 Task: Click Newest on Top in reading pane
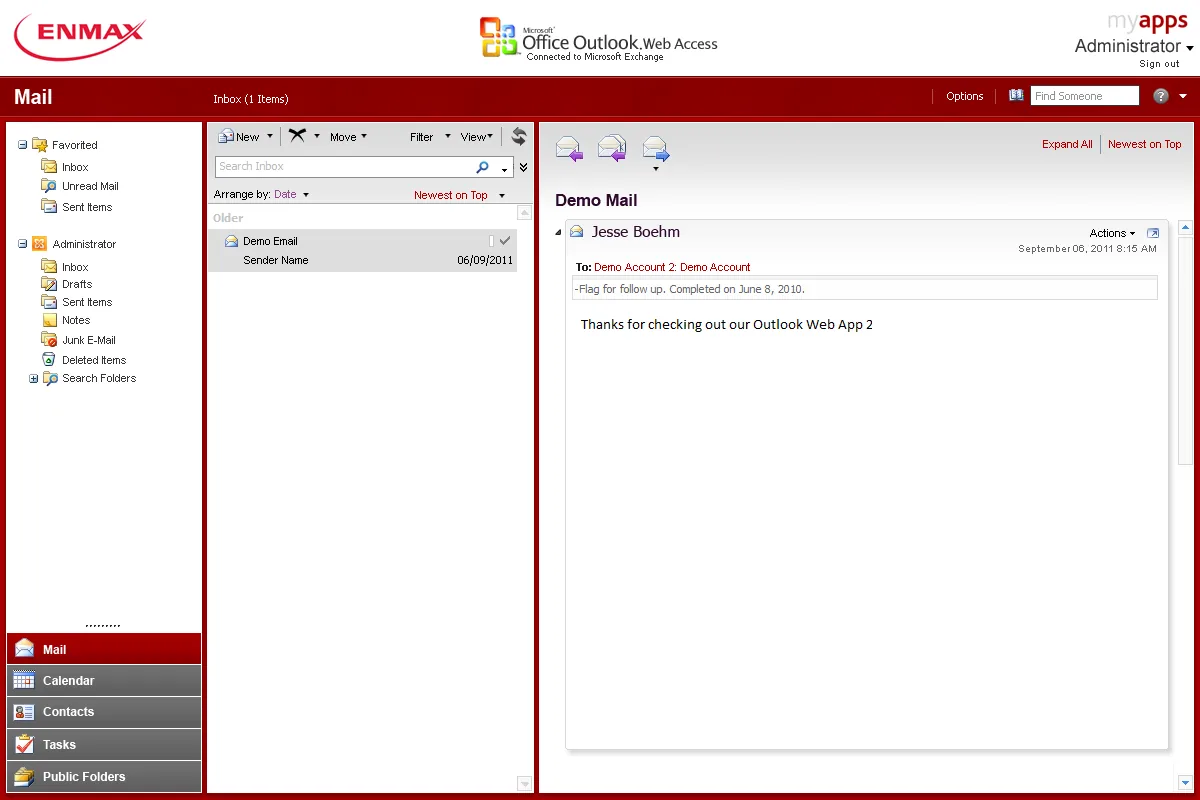tap(1144, 144)
